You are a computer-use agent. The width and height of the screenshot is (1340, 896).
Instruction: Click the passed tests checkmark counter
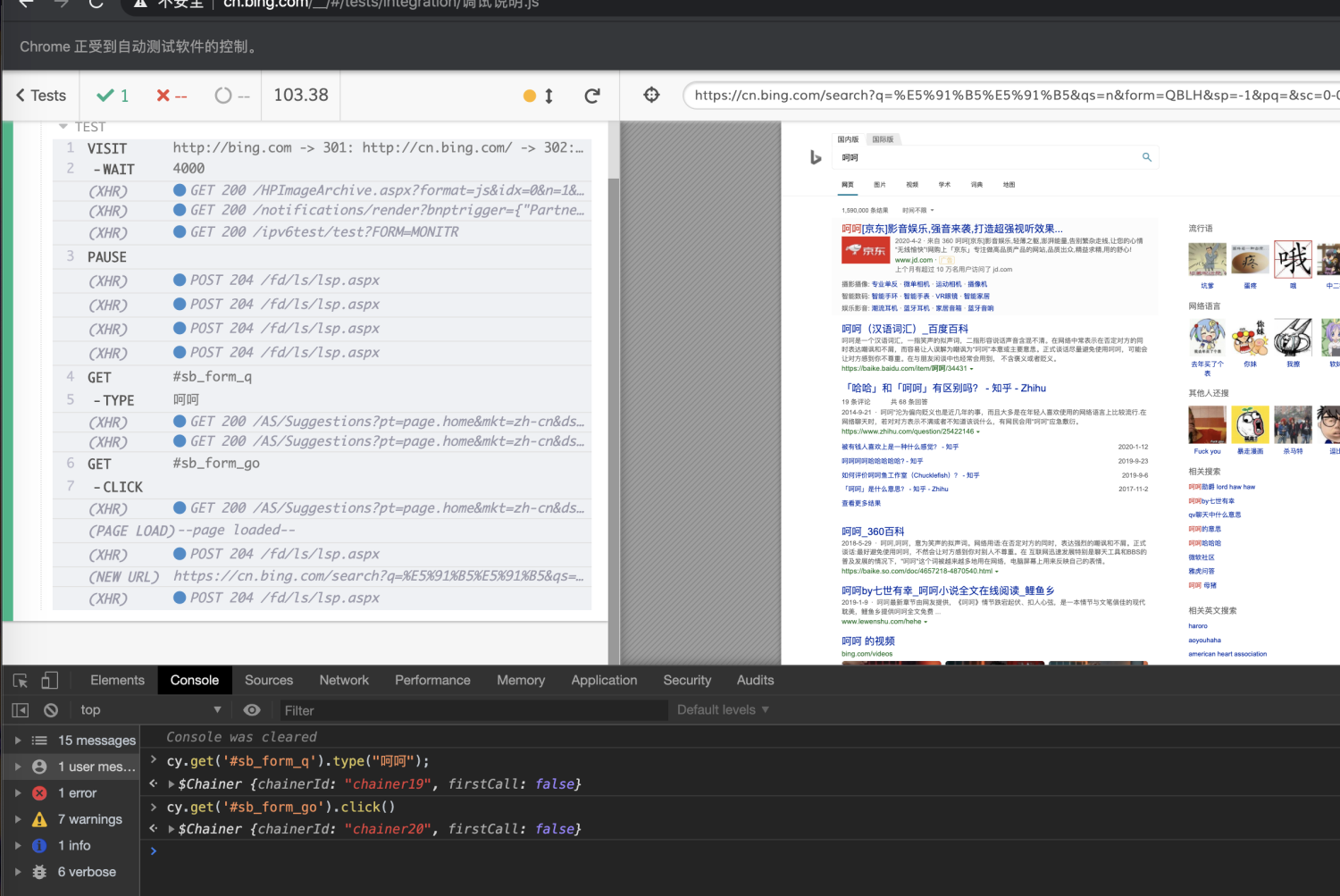pos(113,96)
